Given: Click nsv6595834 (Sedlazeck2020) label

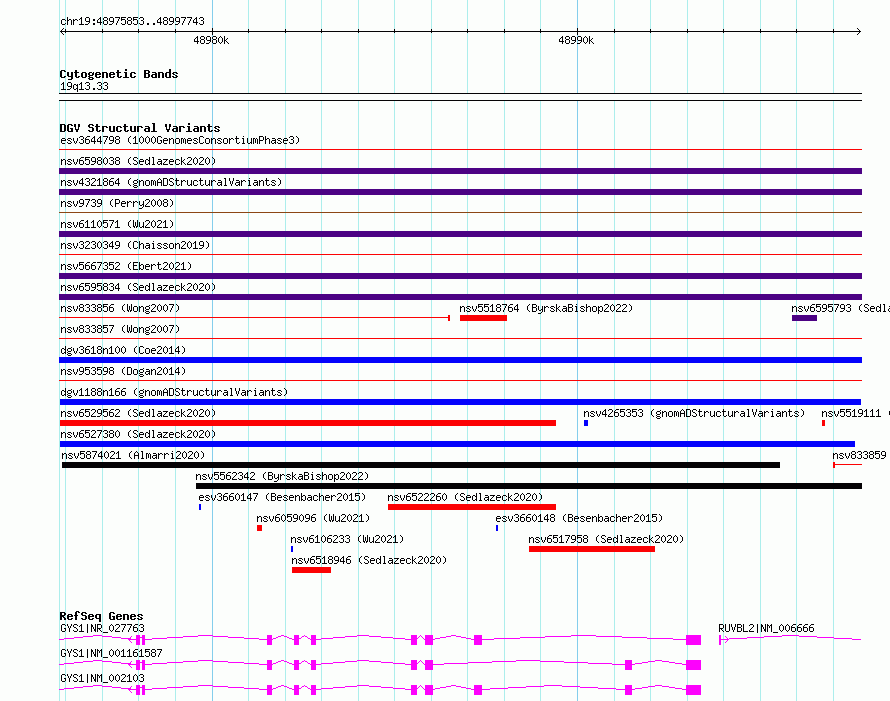Looking at the screenshot, I should [x=138, y=287].
